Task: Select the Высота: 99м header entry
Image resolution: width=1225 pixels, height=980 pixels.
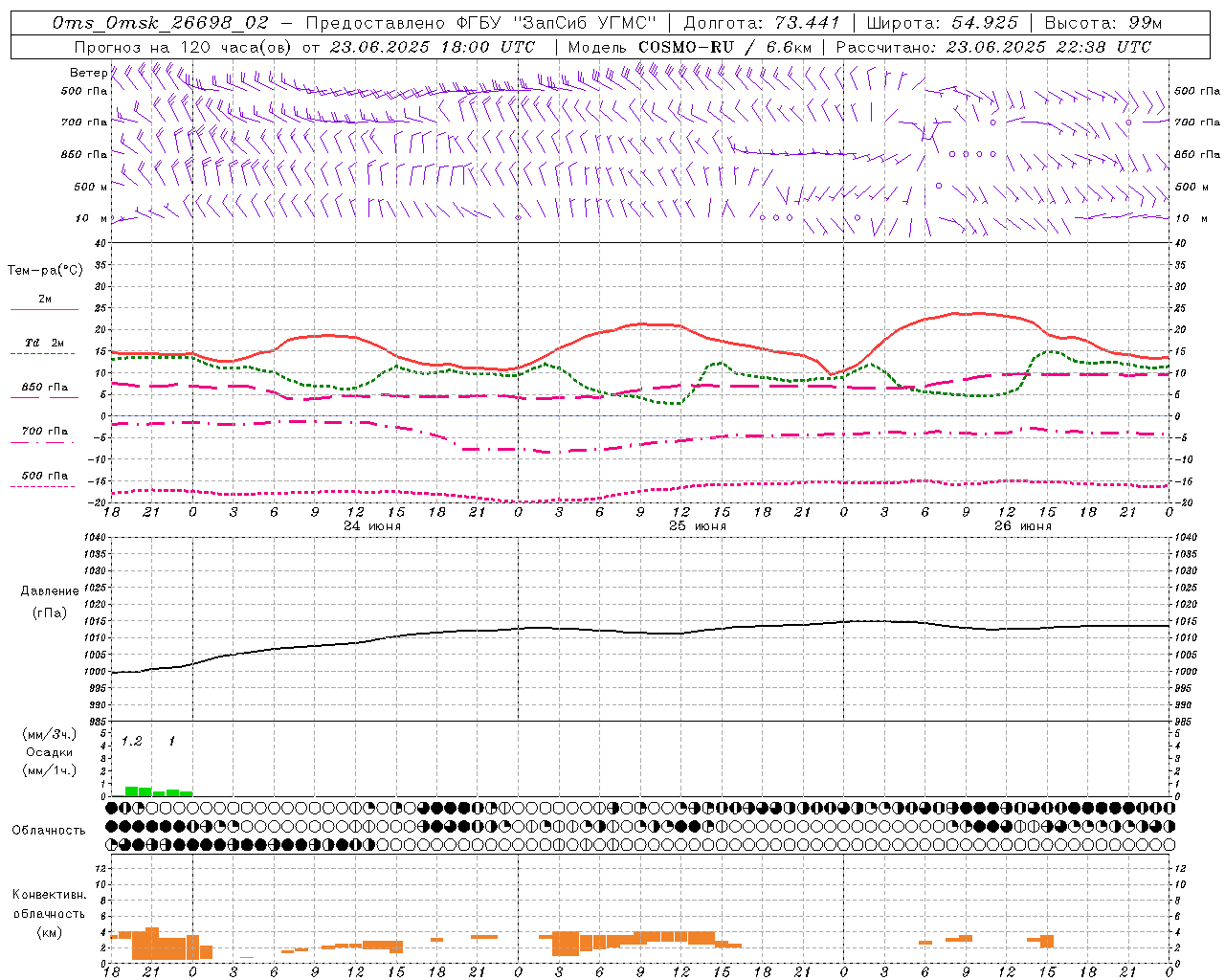Action: [1103, 23]
